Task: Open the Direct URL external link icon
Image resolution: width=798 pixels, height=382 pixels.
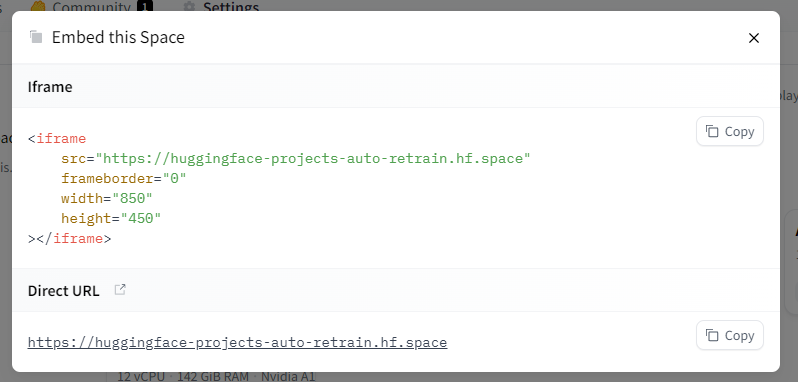Action: 120,290
